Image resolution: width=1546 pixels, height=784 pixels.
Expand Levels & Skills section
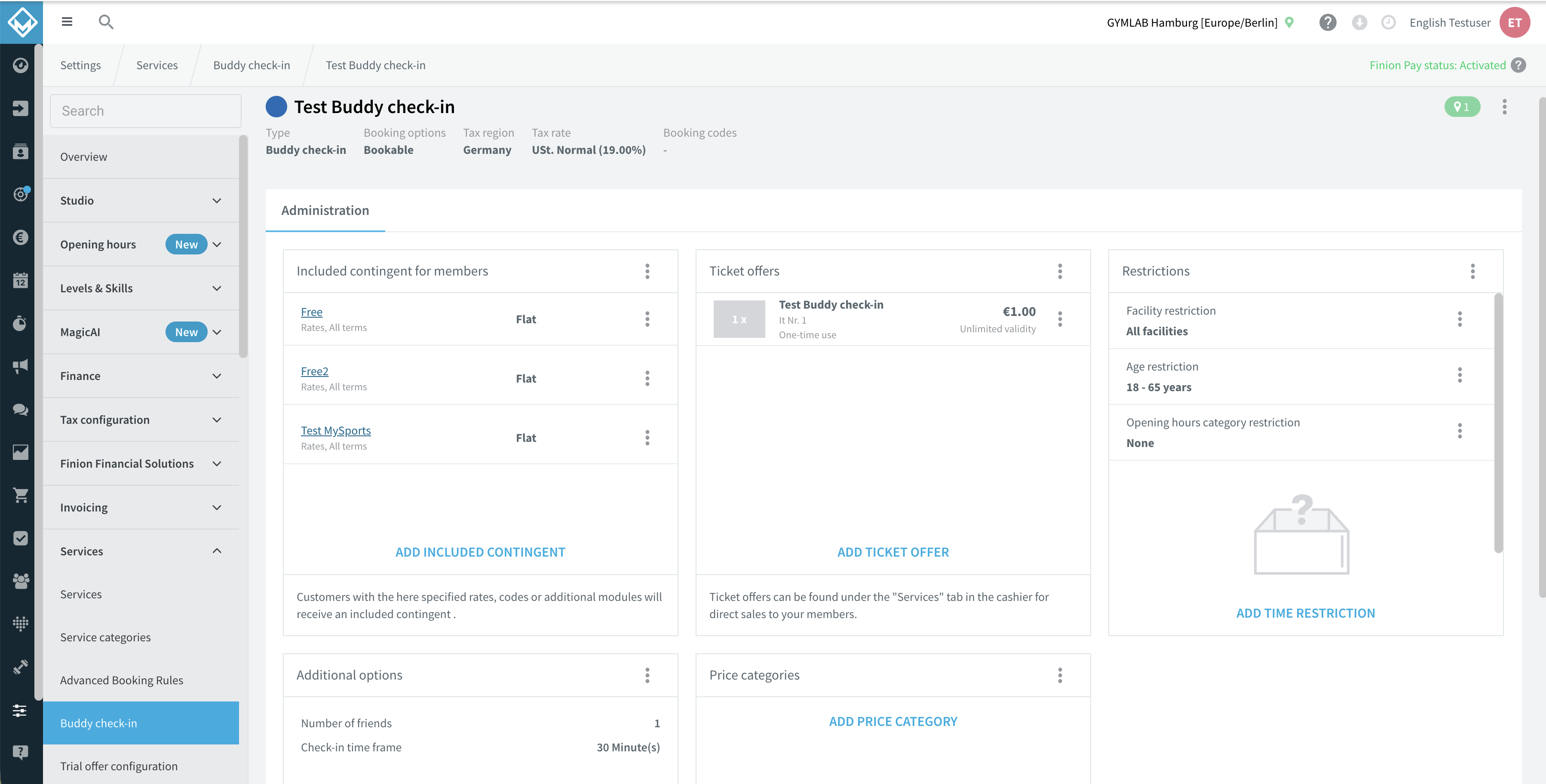click(141, 288)
